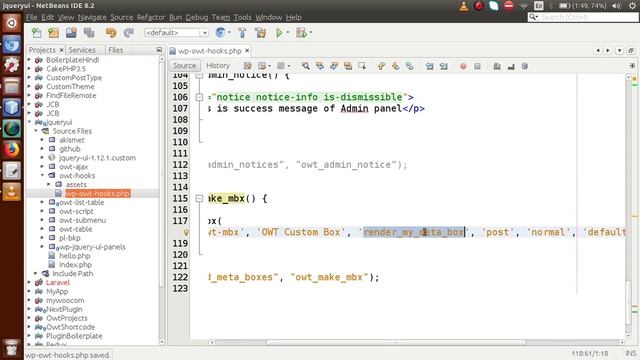The height and width of the screenshot is (360, 640).
Task: Start macro recording with the red icon
Action: pos(463,66)
